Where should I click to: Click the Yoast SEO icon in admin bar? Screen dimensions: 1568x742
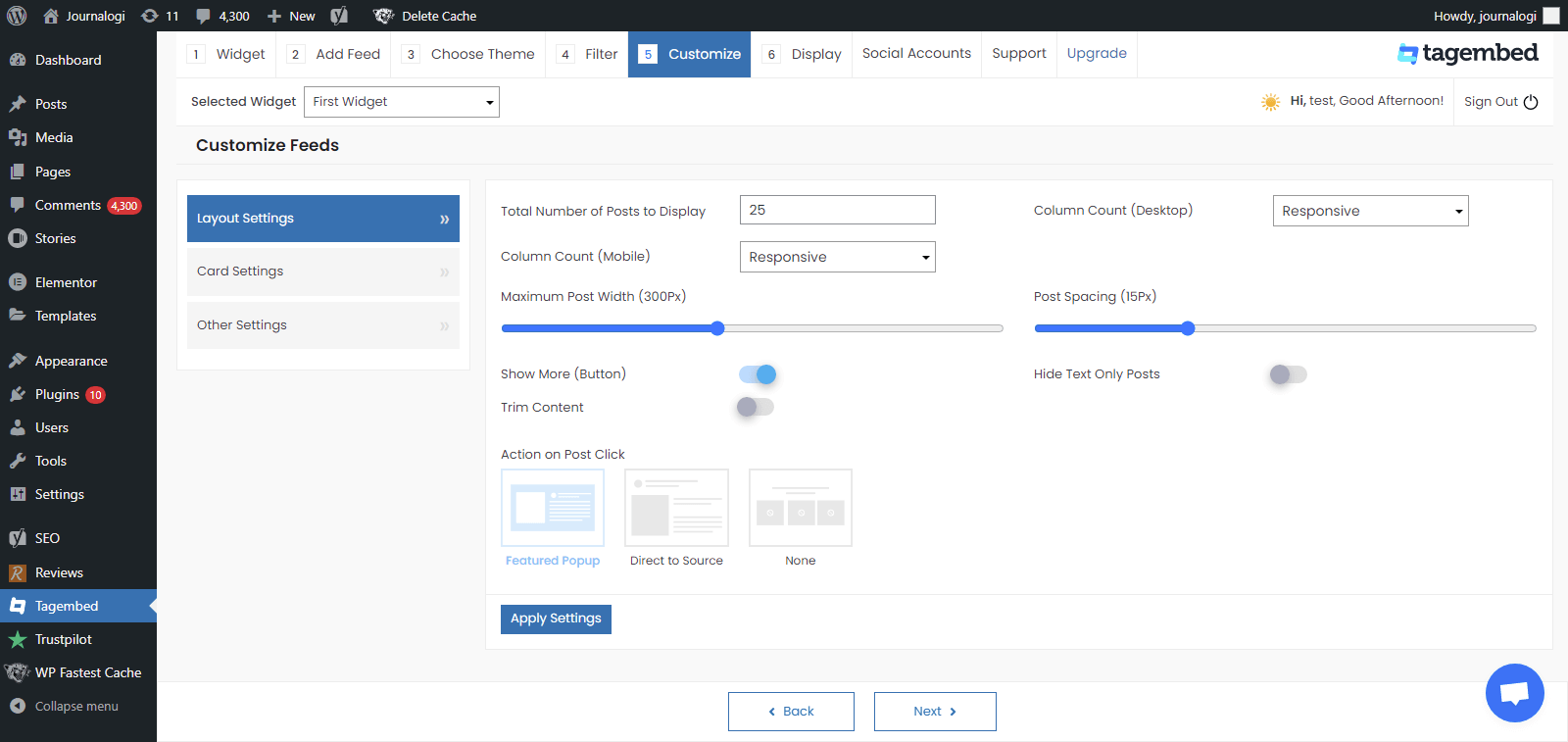tap(339, 16)
